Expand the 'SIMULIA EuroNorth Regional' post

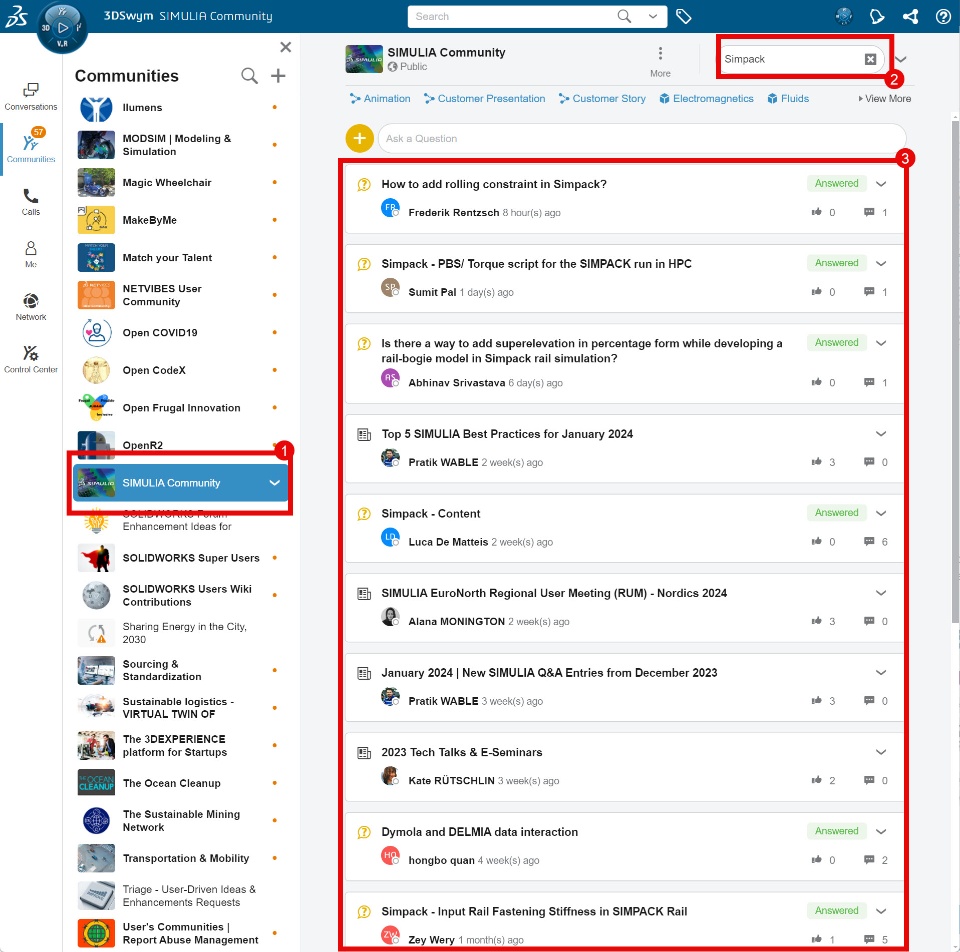tap(881, 593)
